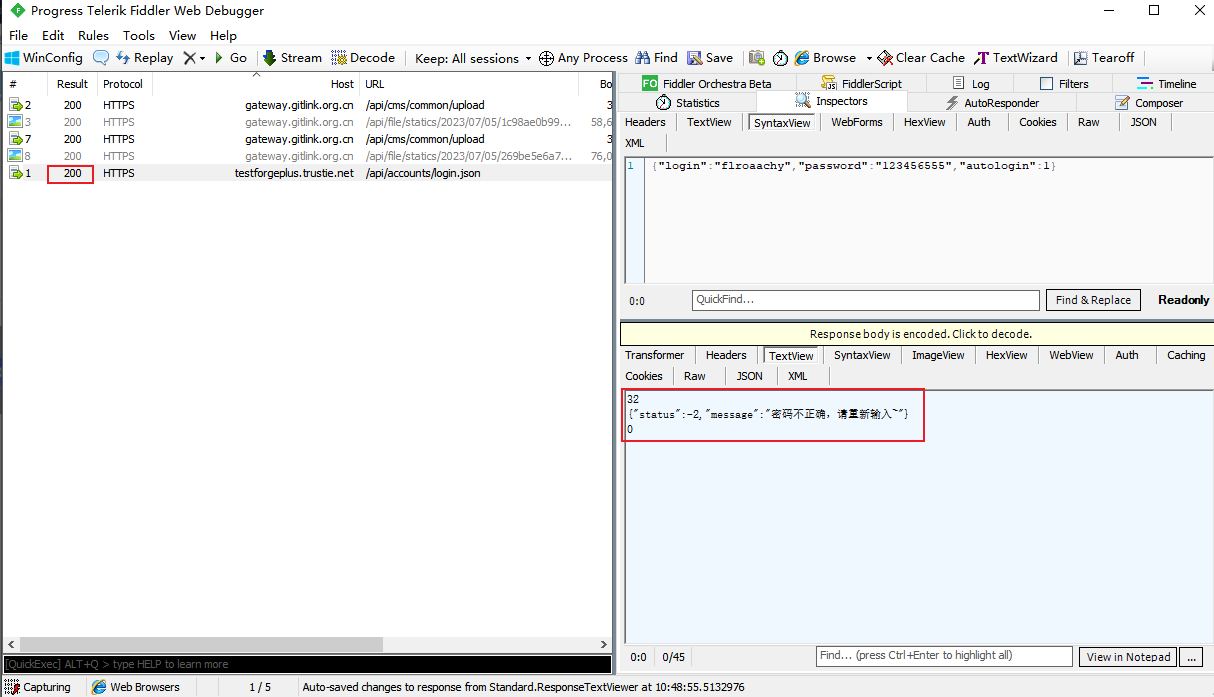Select the request WebForms tab
1214x697 pixels.
click(857, 122)
